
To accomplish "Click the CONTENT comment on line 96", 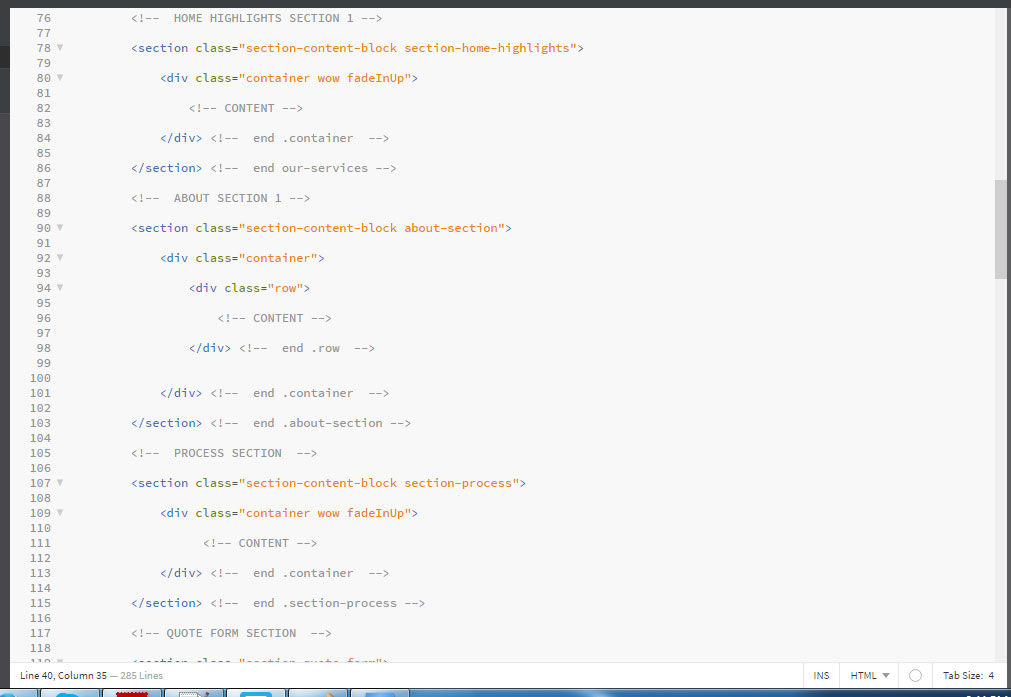I will 275,318.
